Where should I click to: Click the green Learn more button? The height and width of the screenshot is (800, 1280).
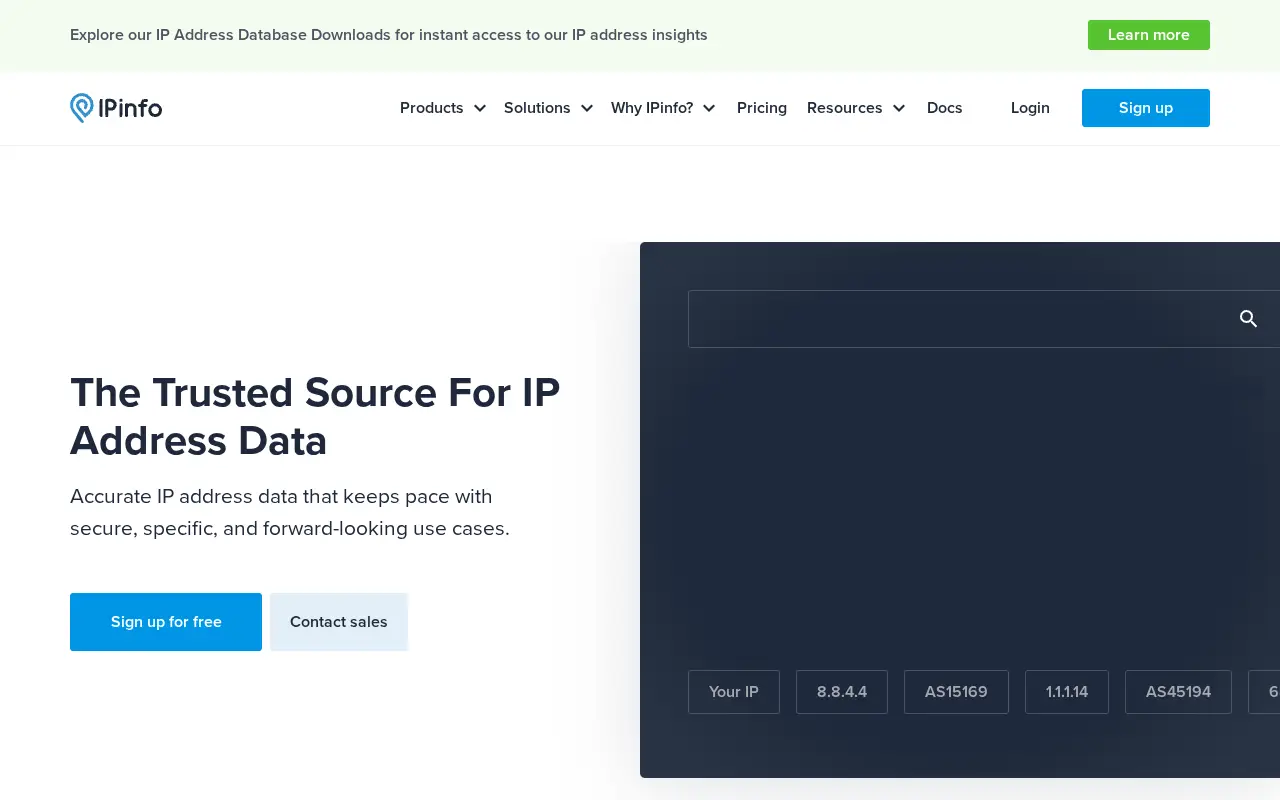(x=1149, y=35)
